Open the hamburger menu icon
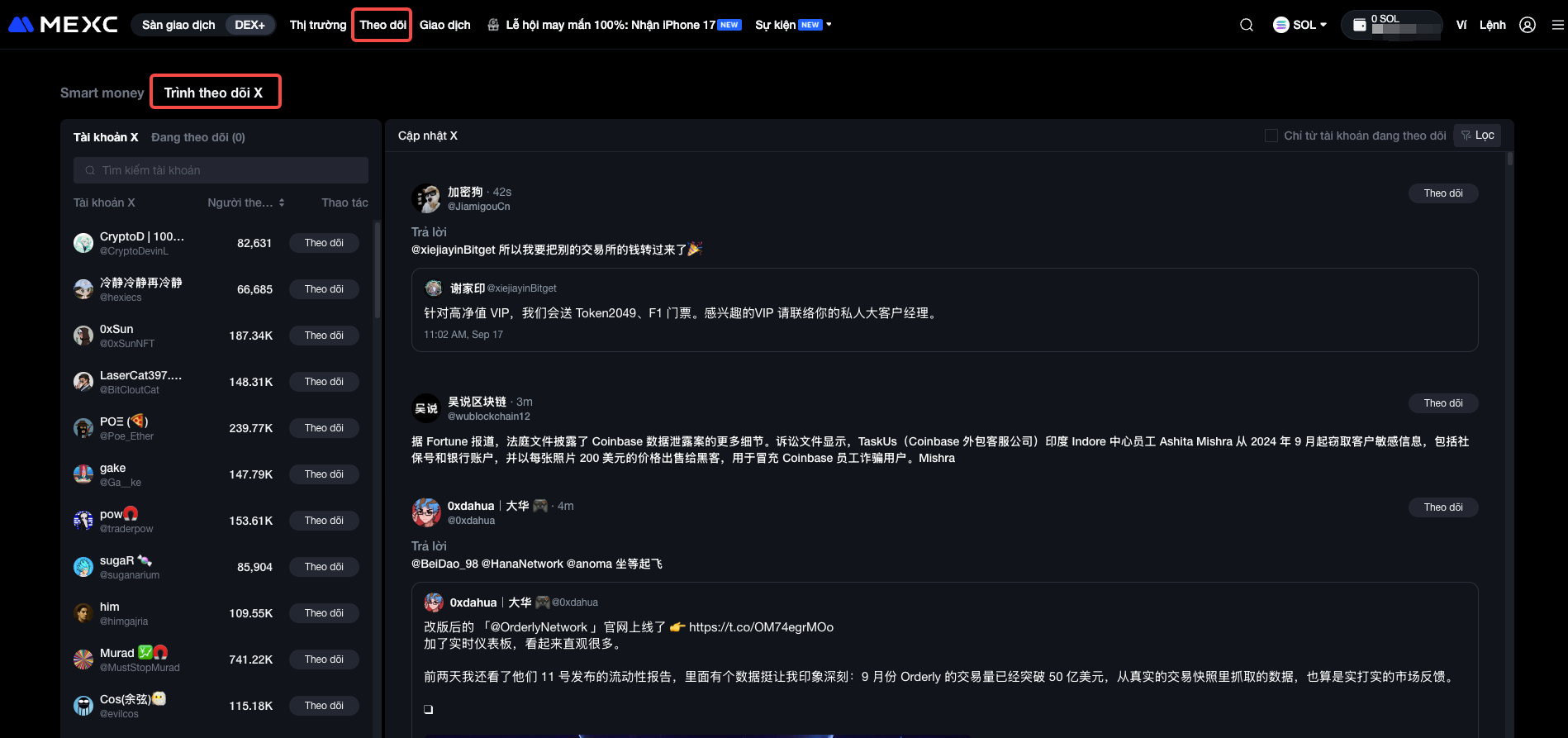Screen dimensions: 1568x738 (x=1557, y=25)
